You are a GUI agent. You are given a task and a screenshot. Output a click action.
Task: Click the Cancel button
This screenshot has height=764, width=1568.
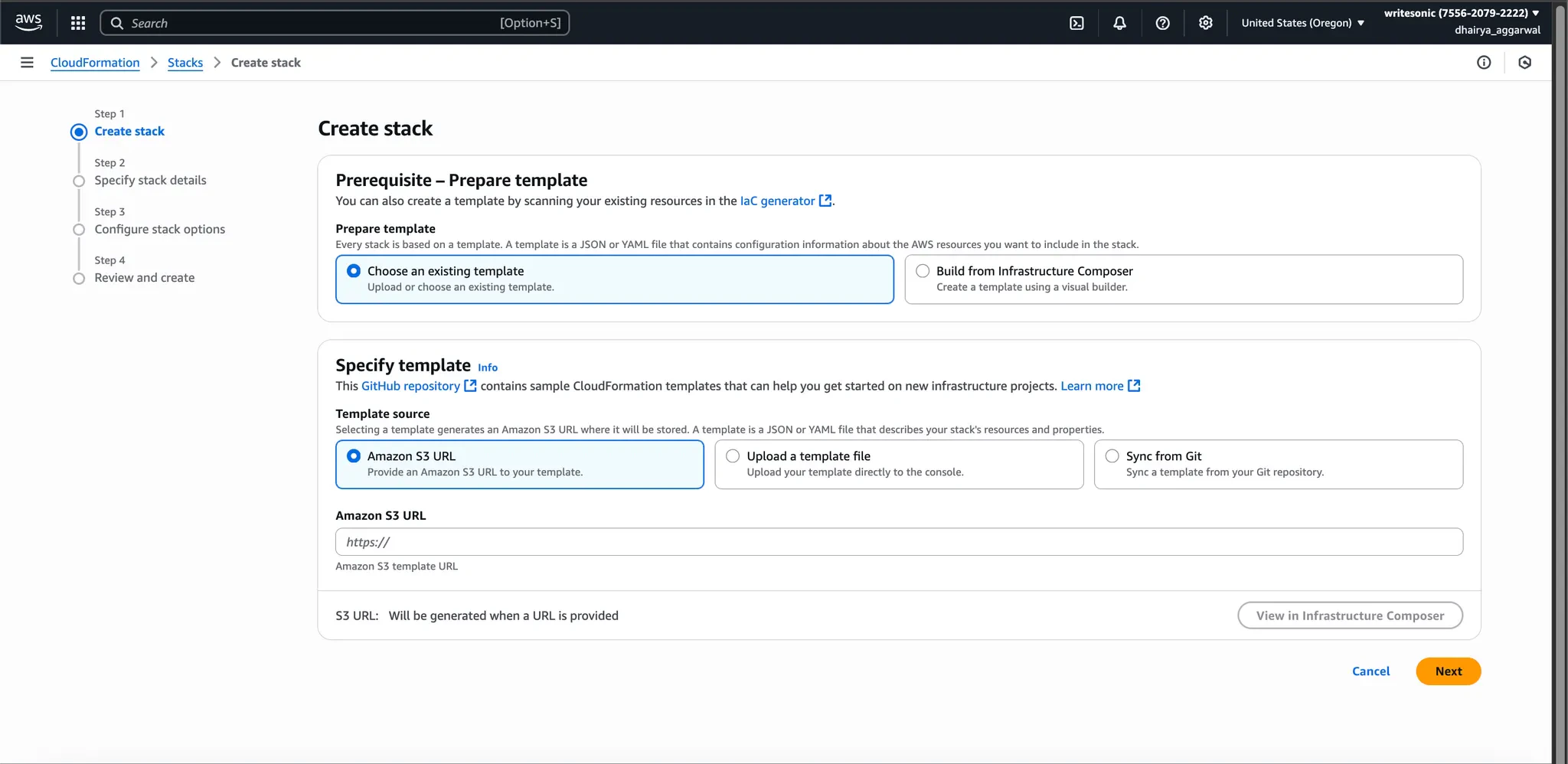(1370, 671)
